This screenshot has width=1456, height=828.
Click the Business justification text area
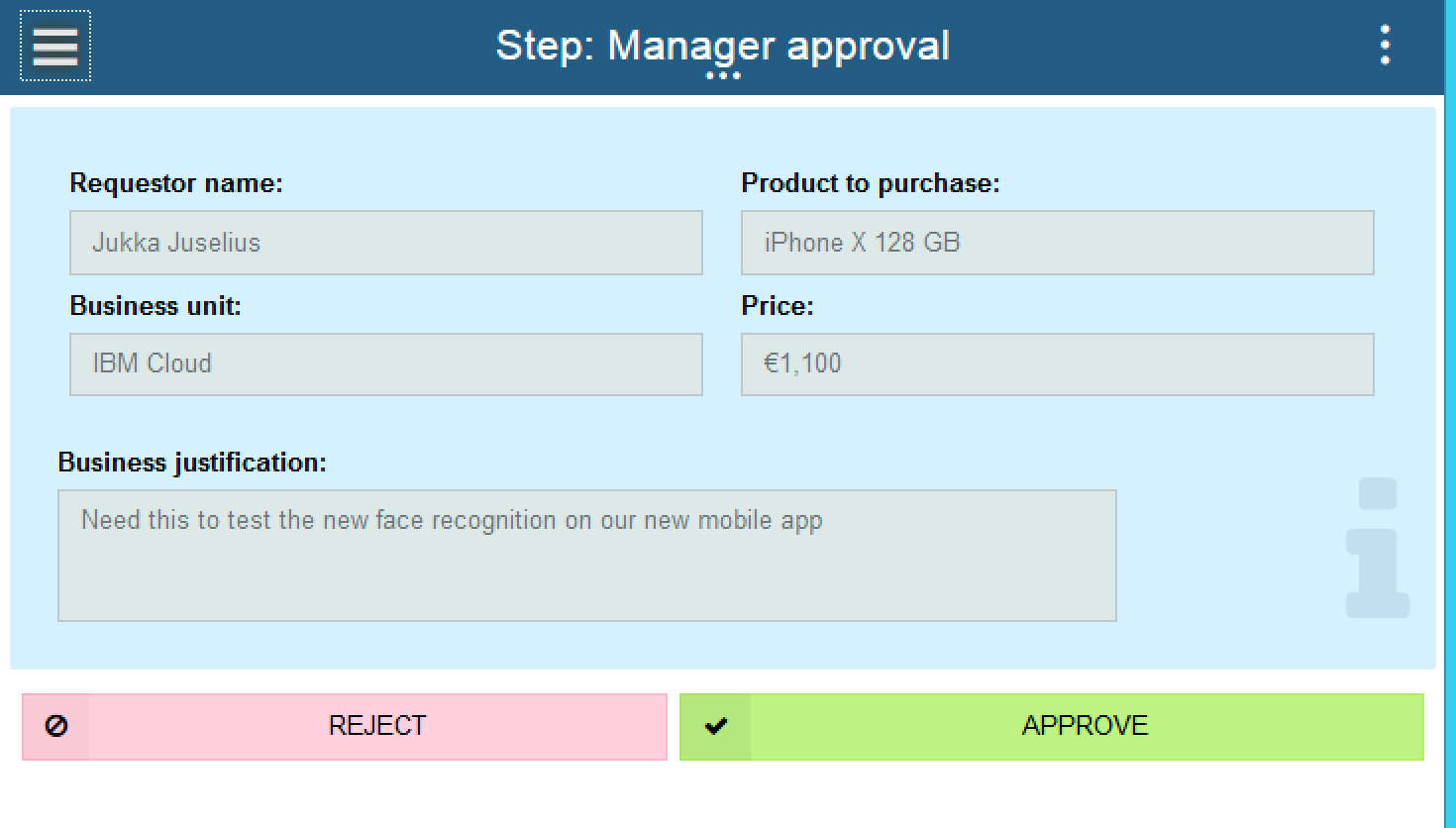588,555
